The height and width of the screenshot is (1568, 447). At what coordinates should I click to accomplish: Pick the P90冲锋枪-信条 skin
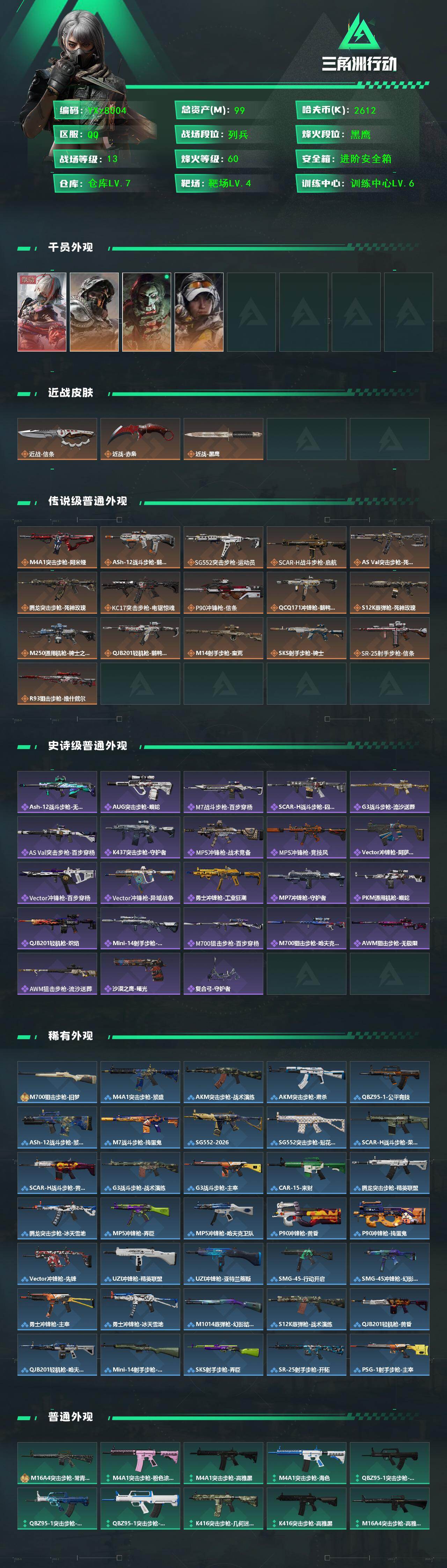[223, 592]
